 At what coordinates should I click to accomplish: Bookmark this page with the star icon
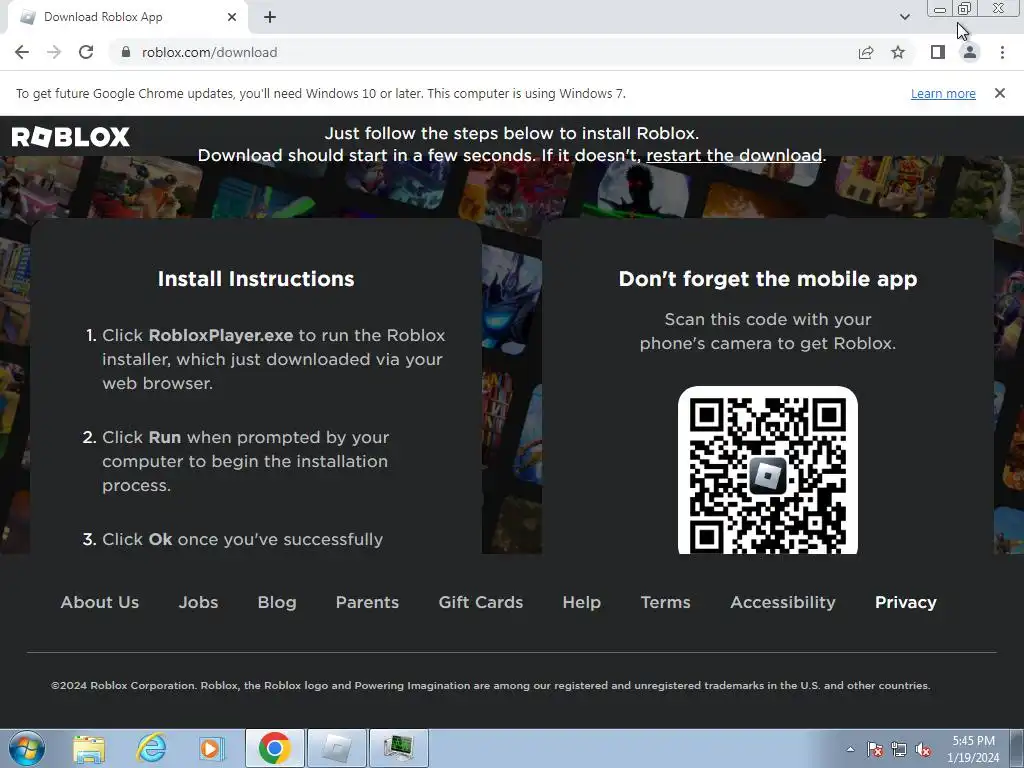coord(898,52)
